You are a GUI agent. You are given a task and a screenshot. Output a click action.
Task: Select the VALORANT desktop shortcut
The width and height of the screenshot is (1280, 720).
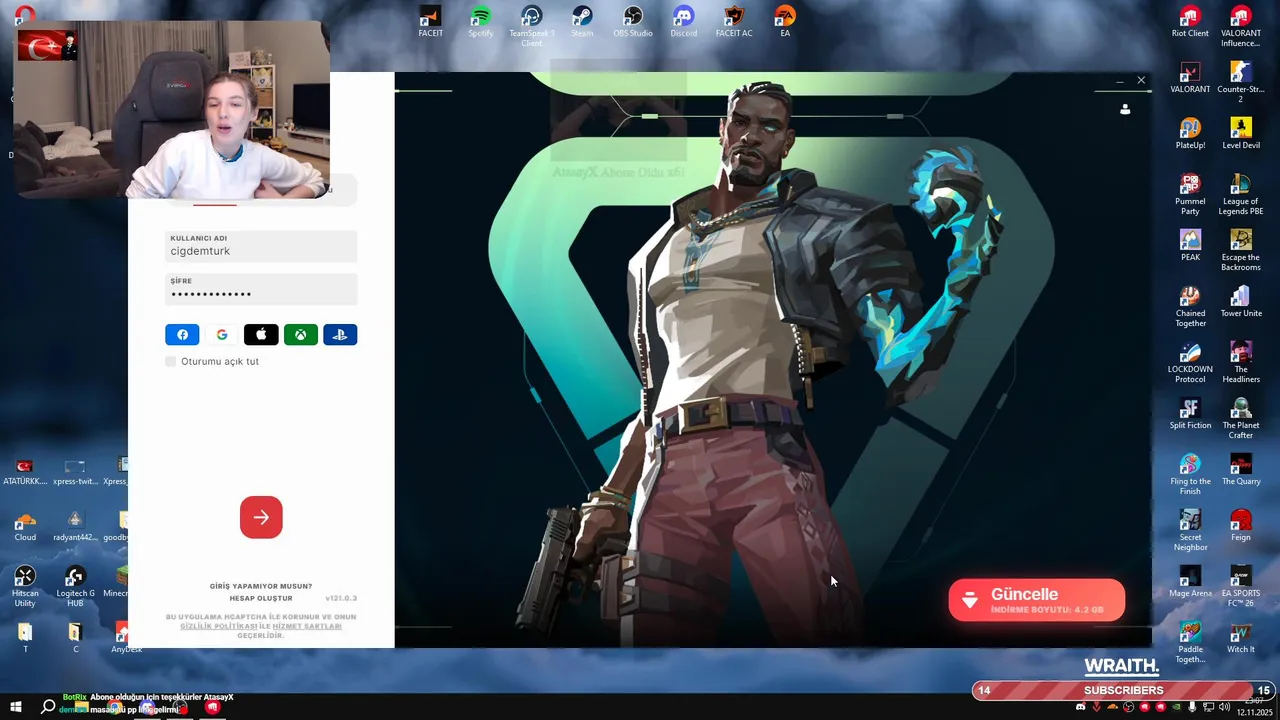point(1190,78)
